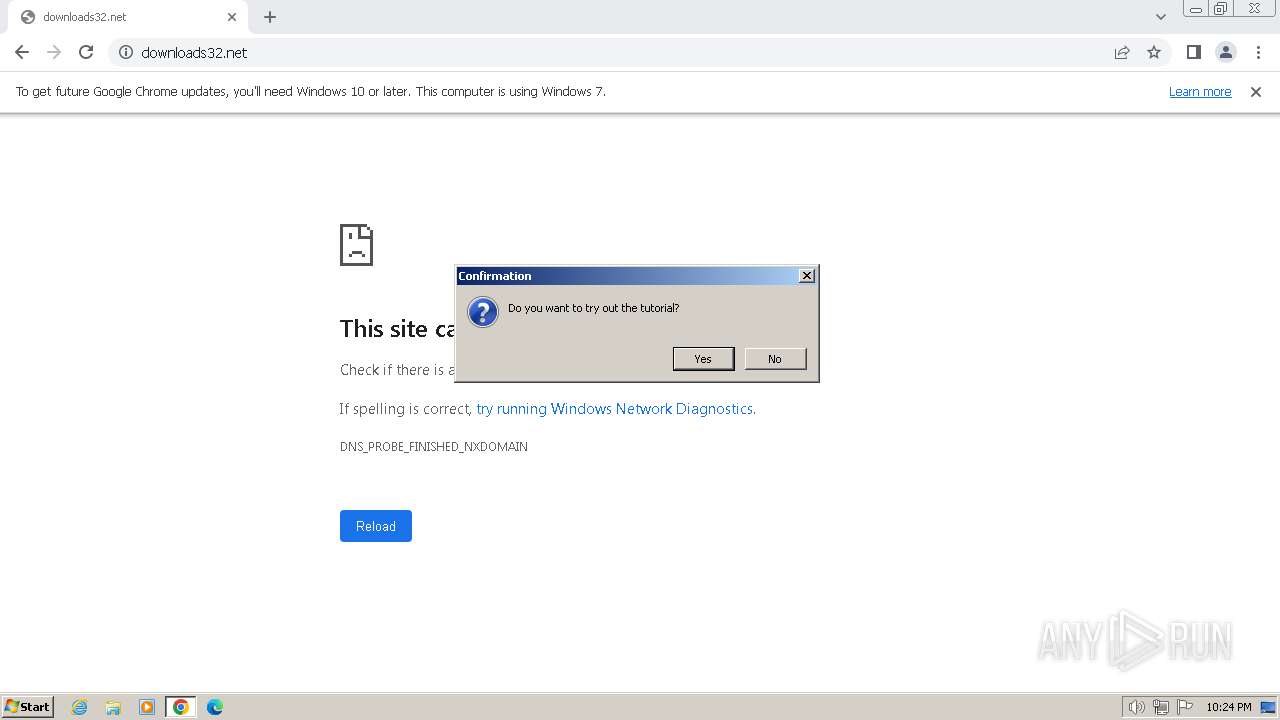Expand the tab search chevron
1280x720 pixels.
(x=1161, y=17)
